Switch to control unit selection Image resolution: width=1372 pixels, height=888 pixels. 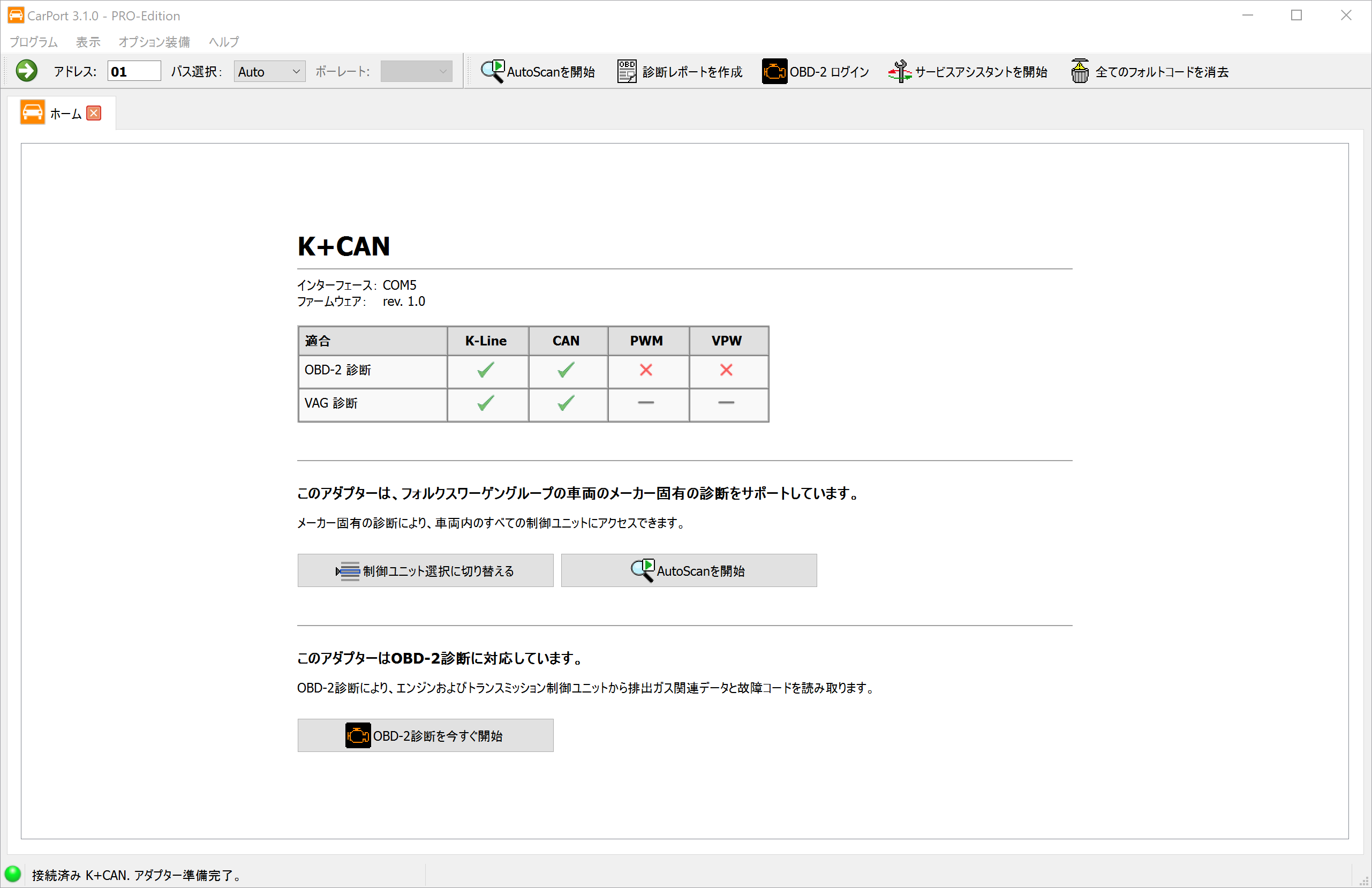pyautogui.click(x=425, y=570)
